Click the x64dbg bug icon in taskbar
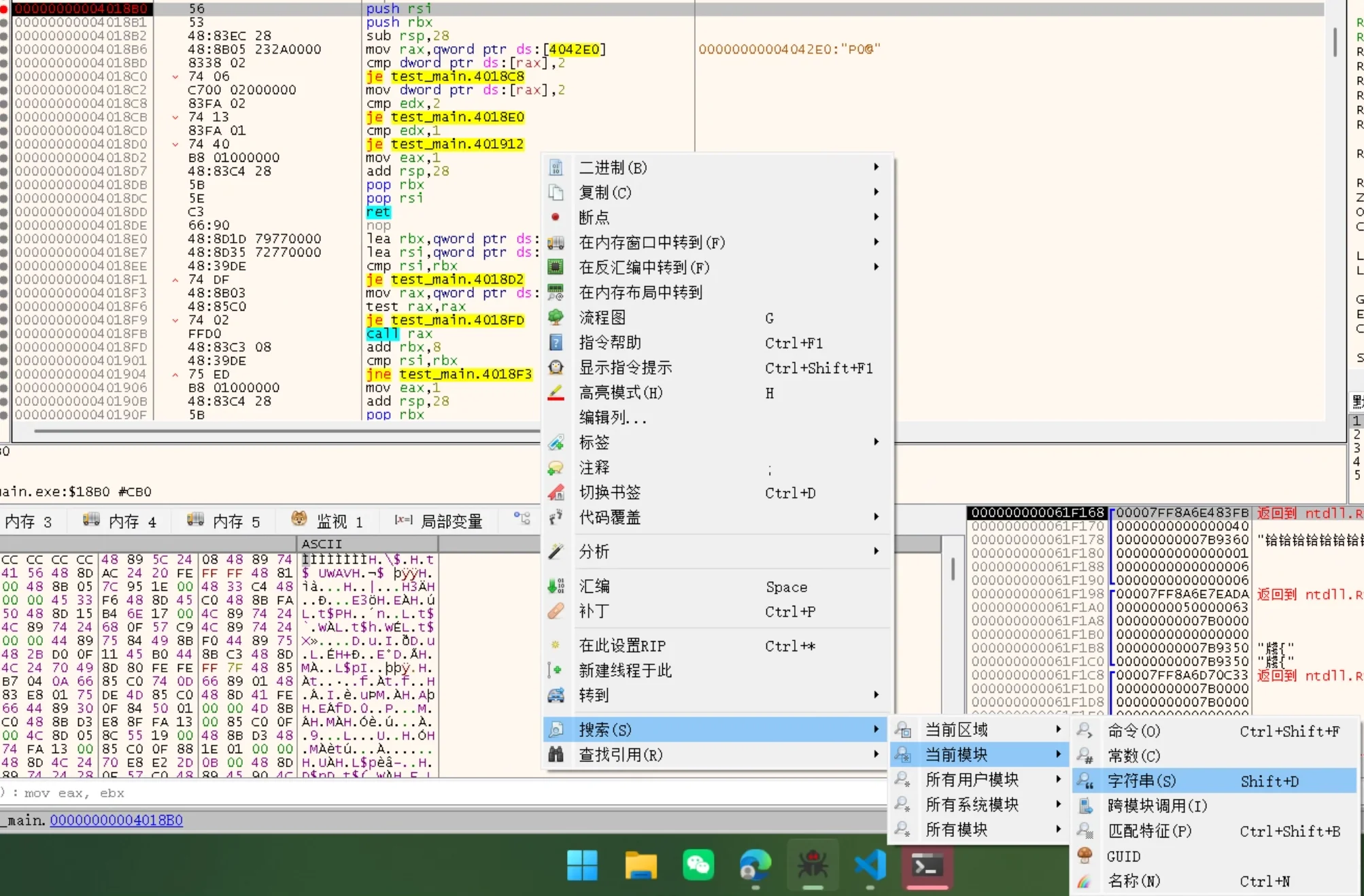Screen dimensions: 1364x896 813,866
